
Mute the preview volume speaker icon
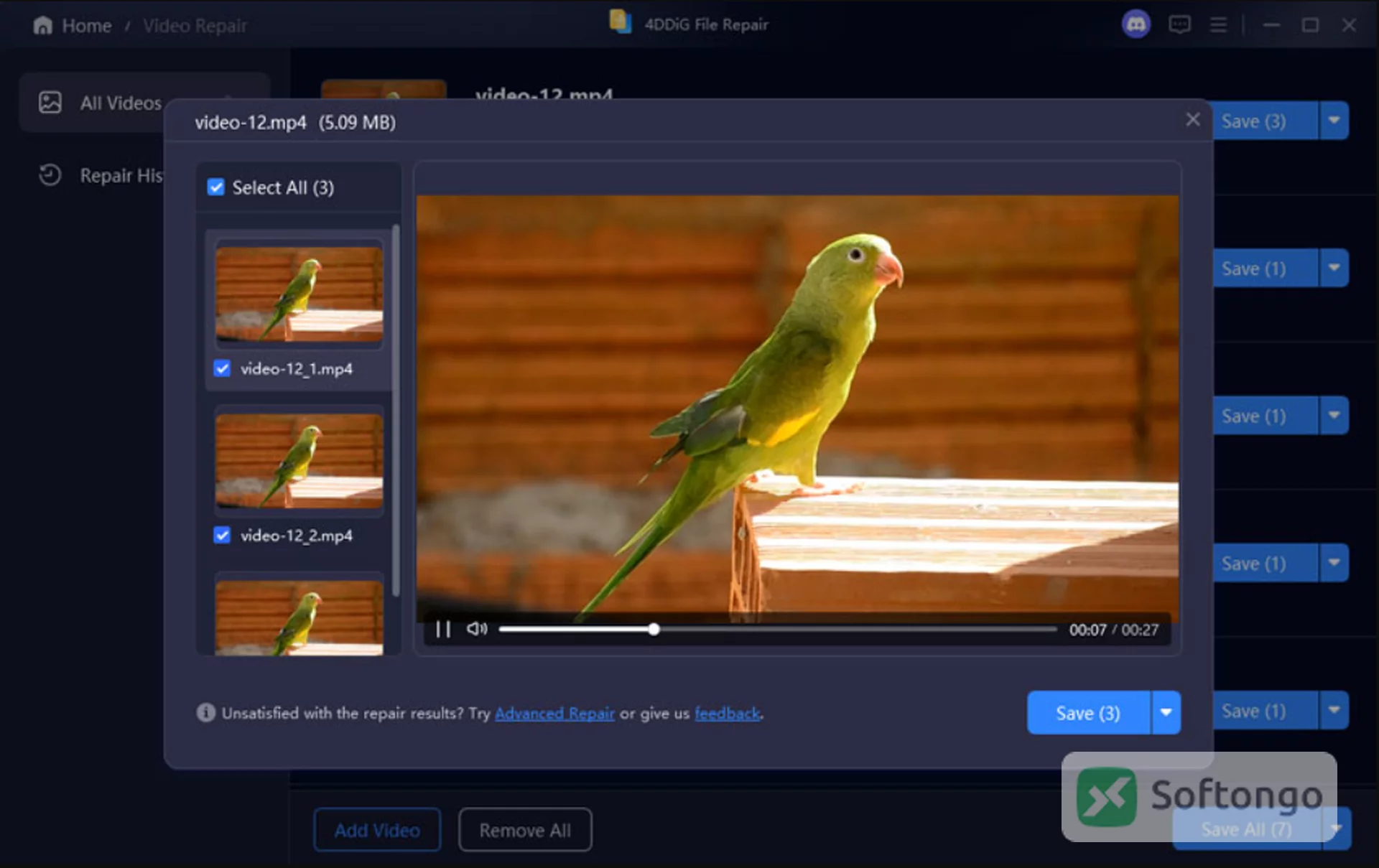tap(476, 629)
